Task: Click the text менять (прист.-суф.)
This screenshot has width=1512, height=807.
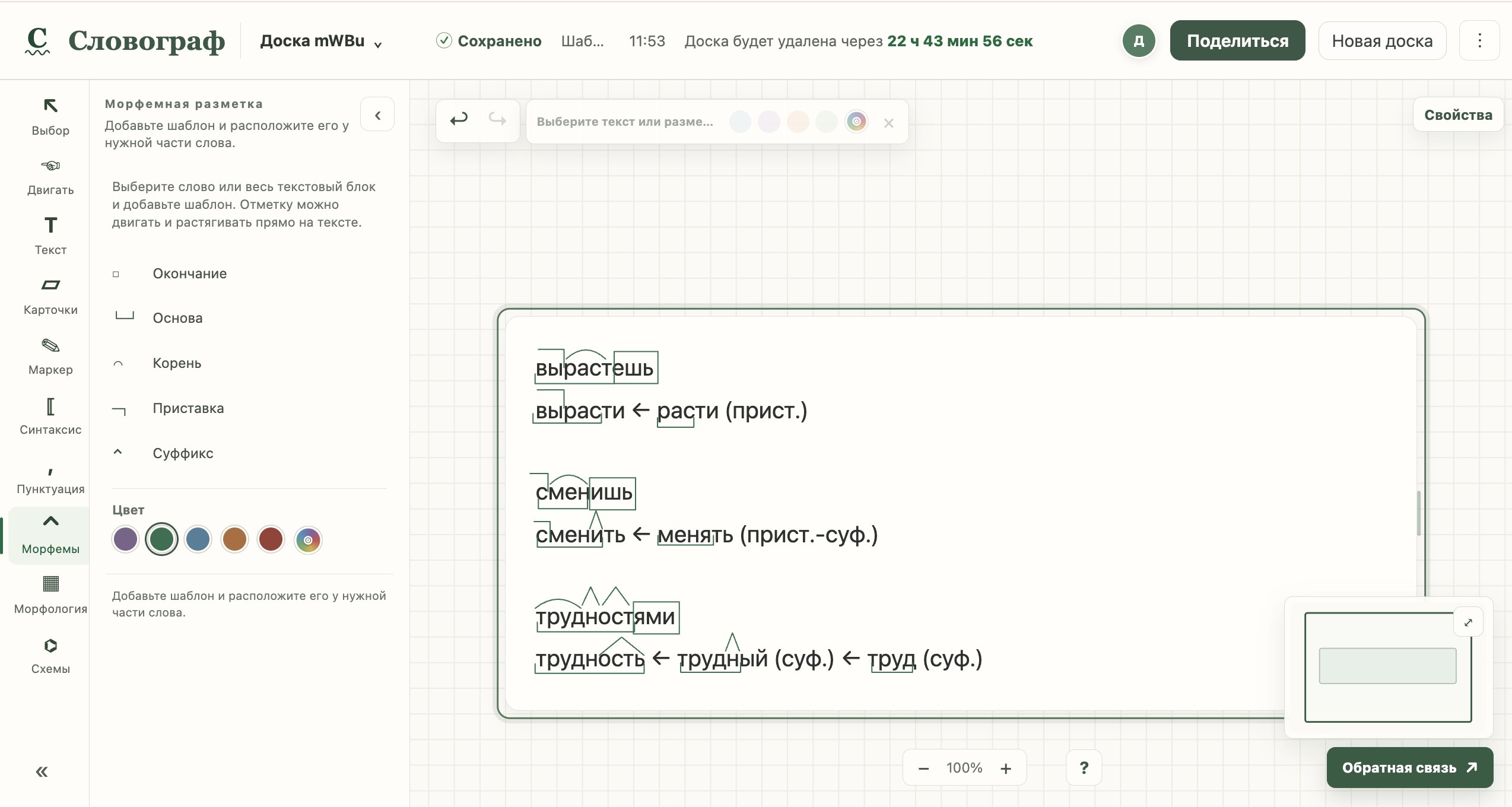Action: tap(768, 535)
